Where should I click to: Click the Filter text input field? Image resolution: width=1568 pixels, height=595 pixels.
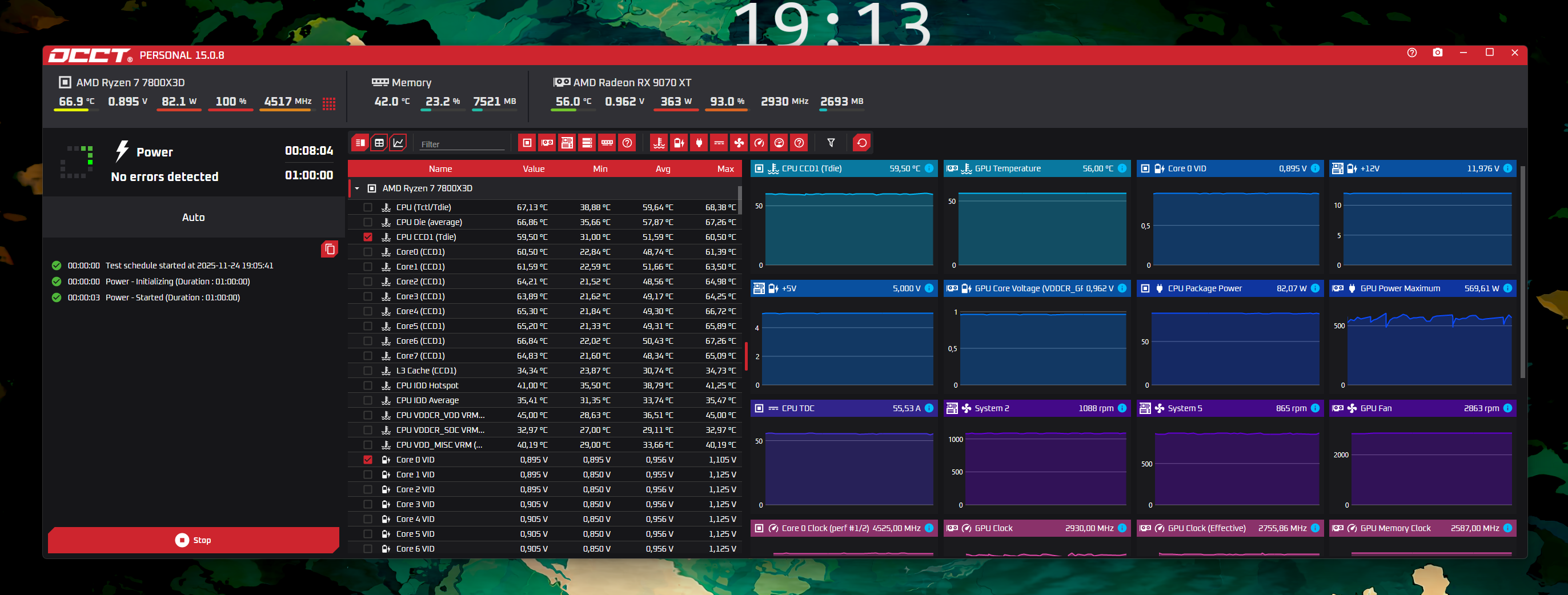462,144
